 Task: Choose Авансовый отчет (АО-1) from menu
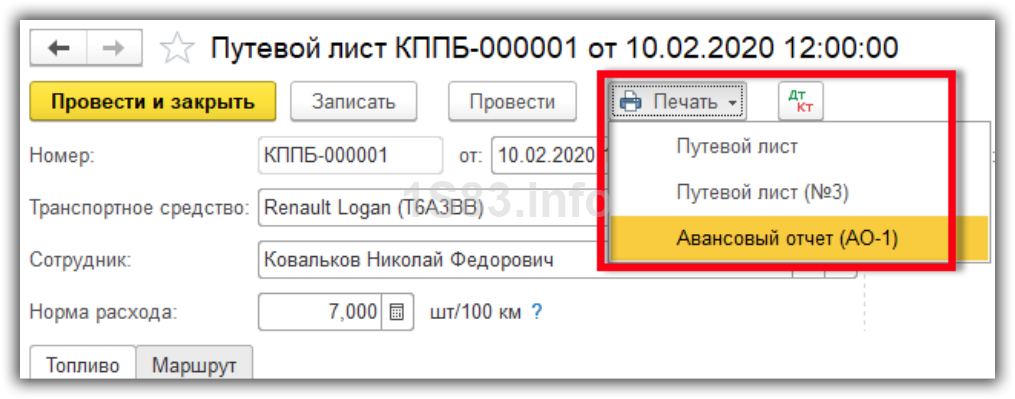pos(799,238)
